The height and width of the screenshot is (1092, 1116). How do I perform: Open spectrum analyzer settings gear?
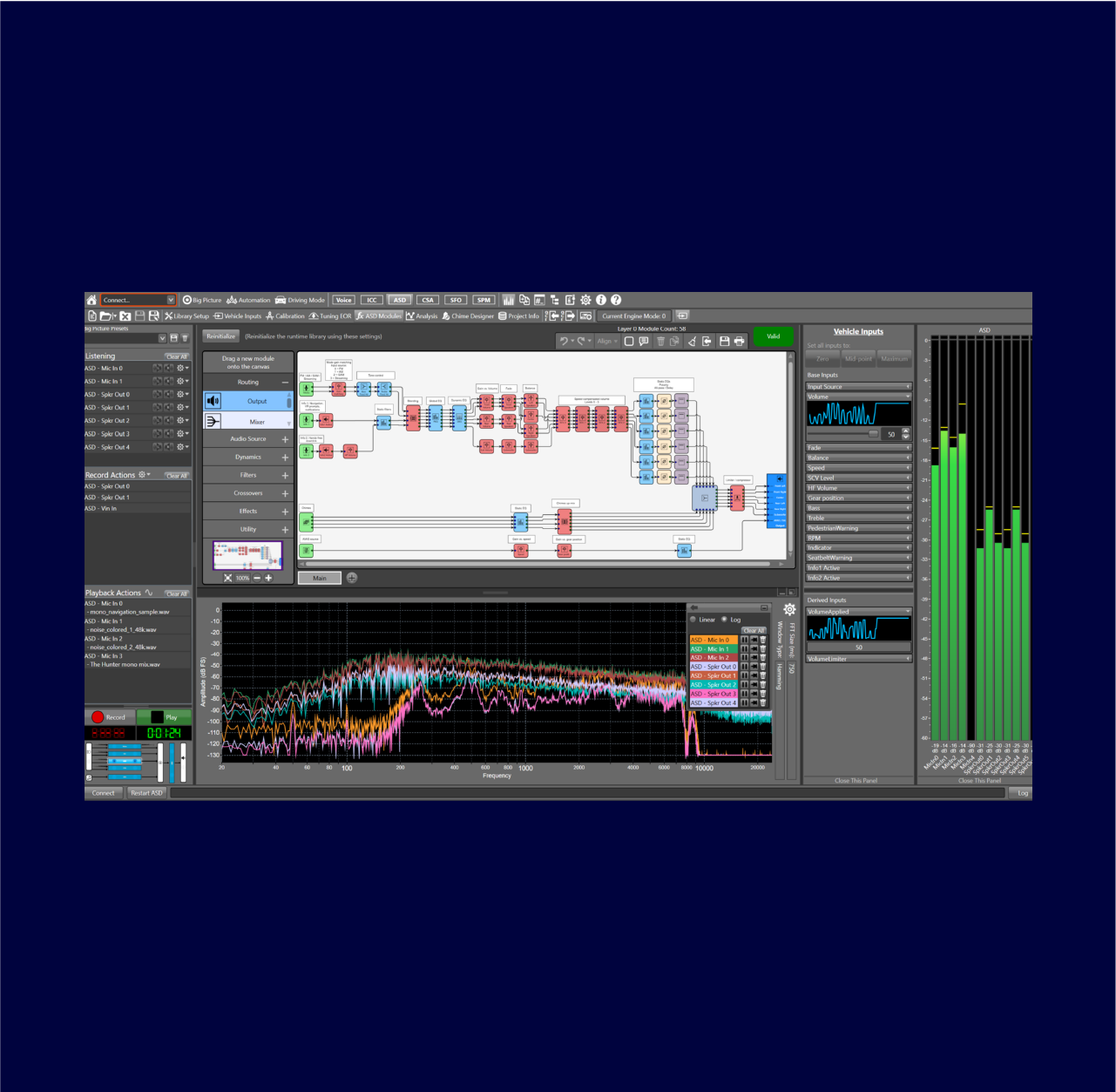click(789, 610)
